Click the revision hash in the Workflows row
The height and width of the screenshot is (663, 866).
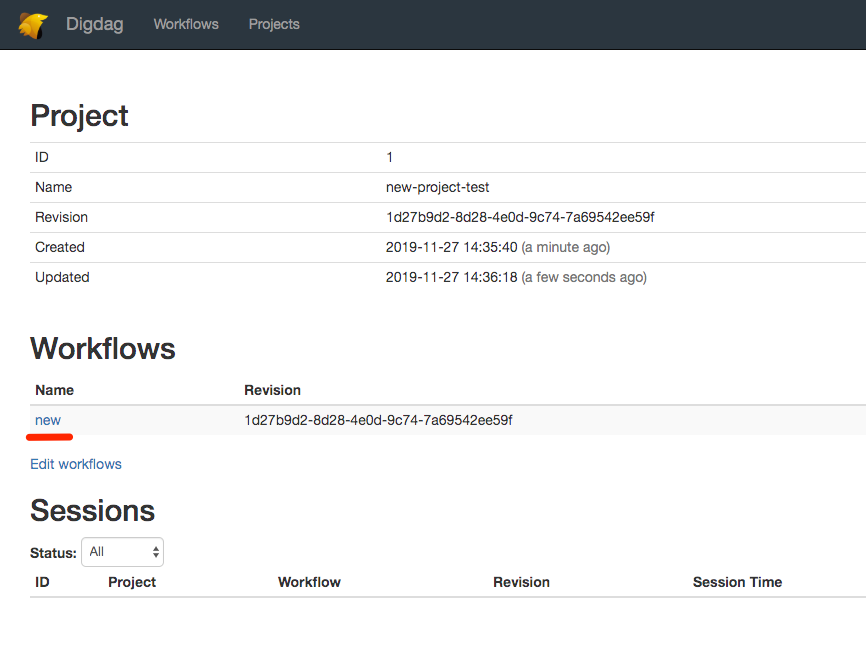pos(378,420)
